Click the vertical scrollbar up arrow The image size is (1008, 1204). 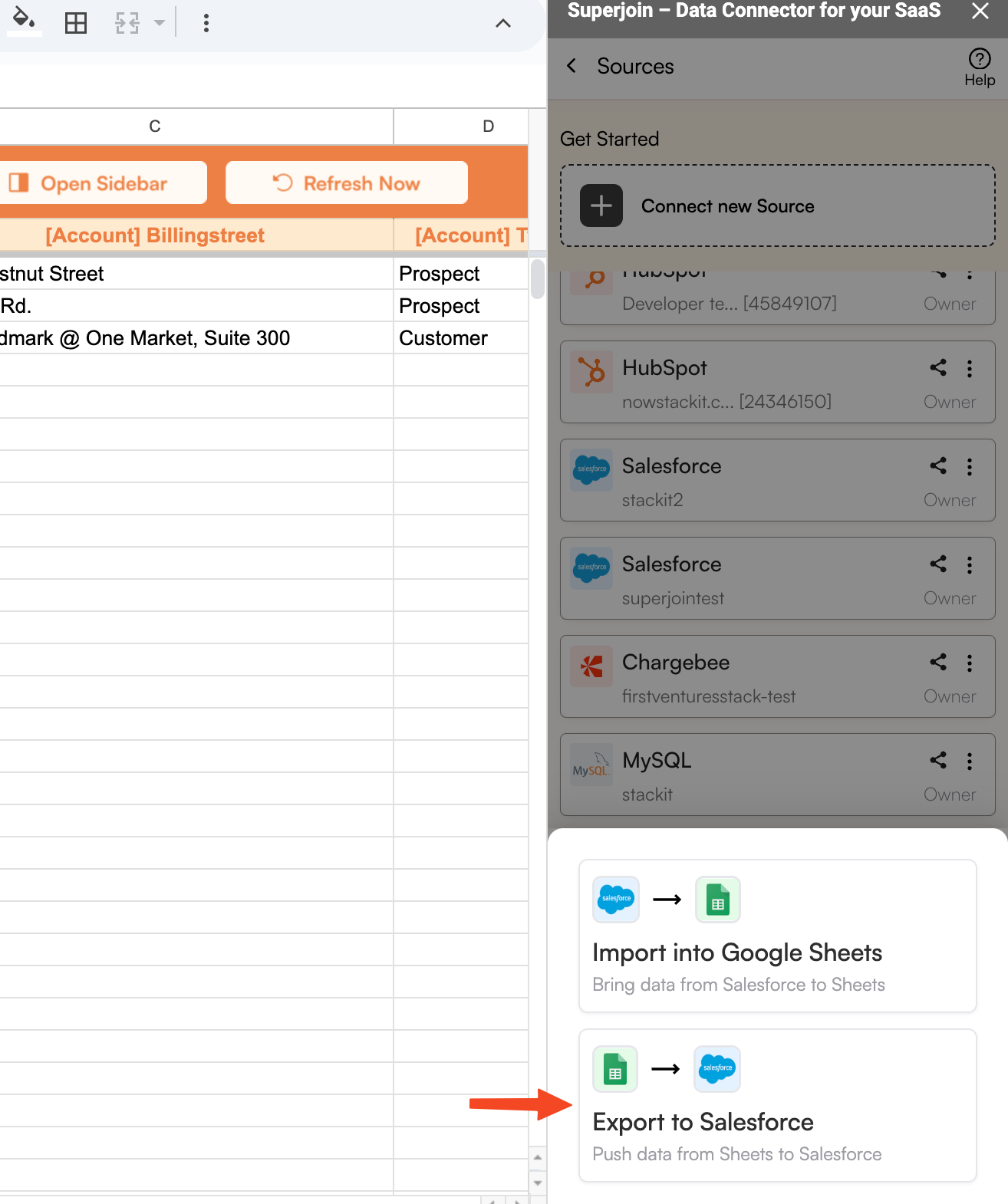click(x=538, y=1157)
